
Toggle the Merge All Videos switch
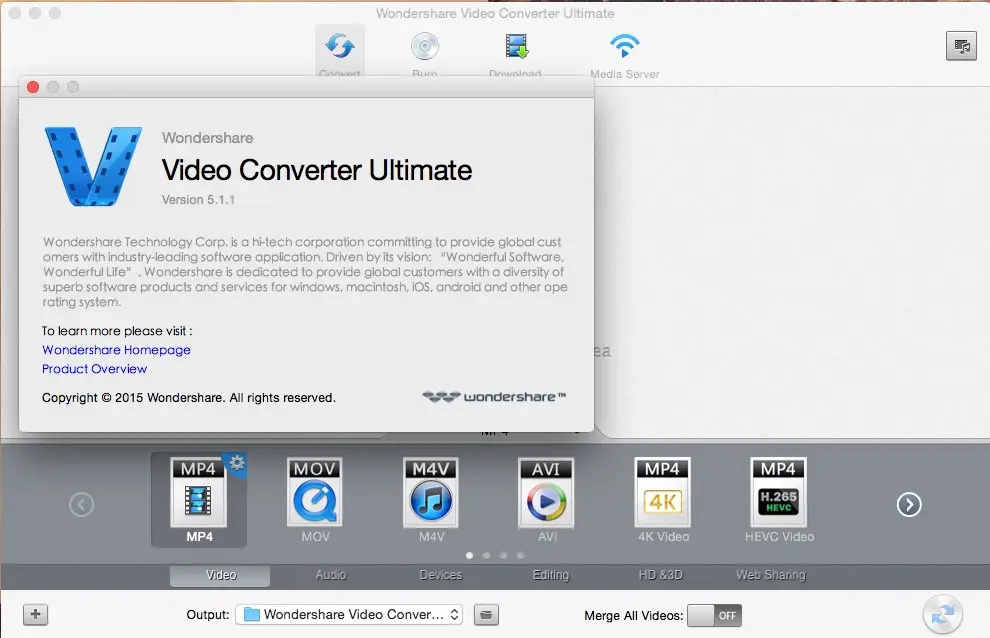(714, 615)
